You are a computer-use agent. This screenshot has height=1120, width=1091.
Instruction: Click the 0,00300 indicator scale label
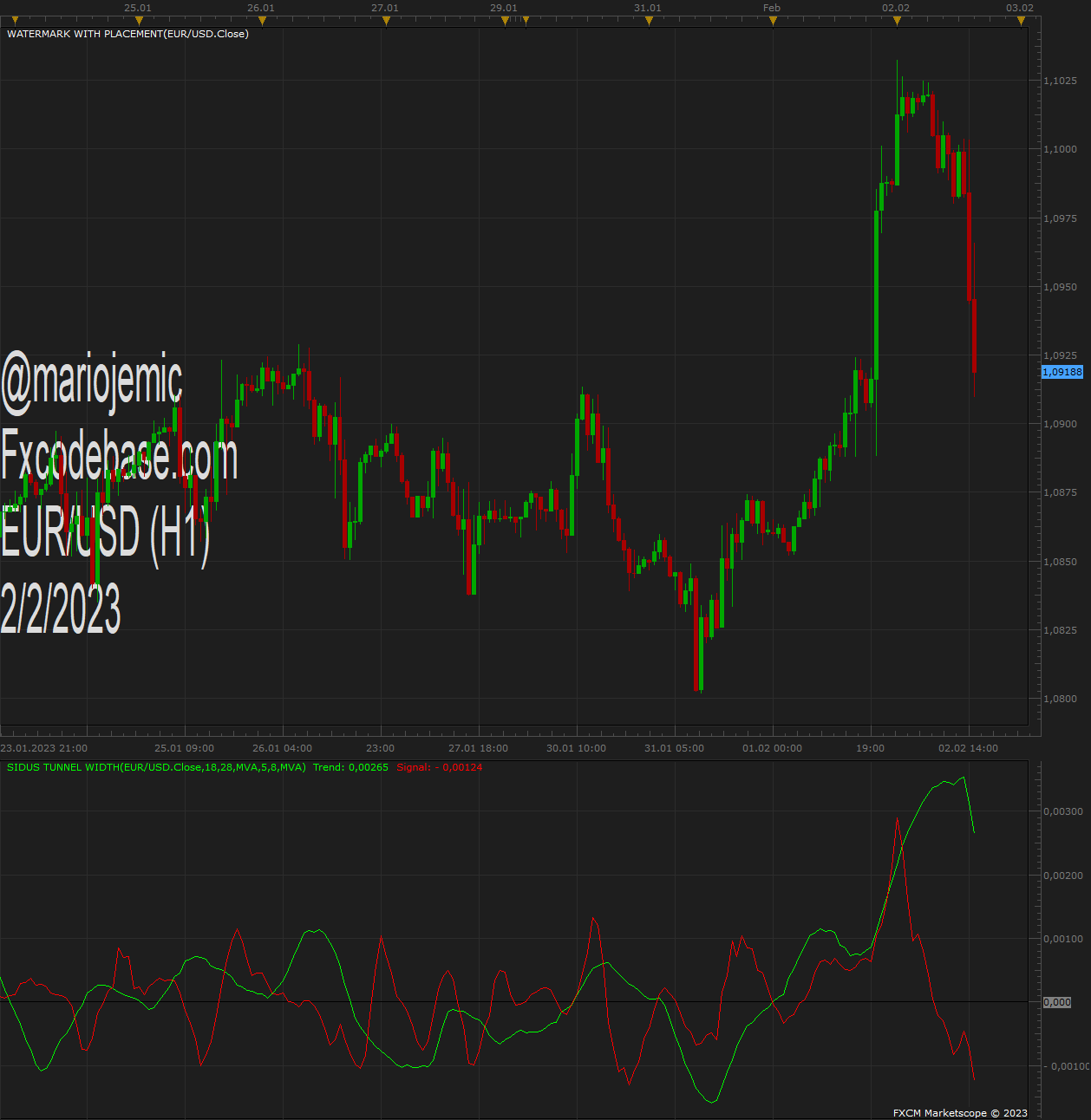tap(1063, 811)
